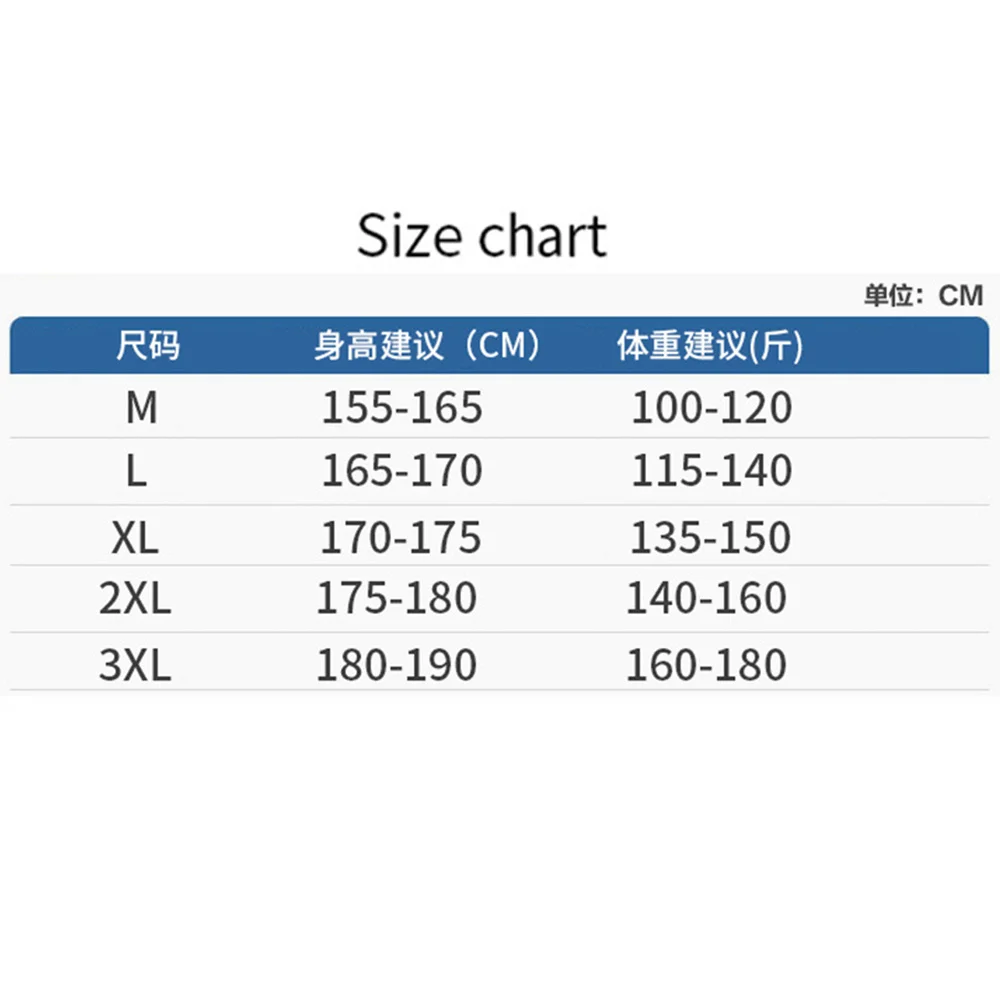
Task: Pick the 100-120 weight cell
Action: point(711,407)
